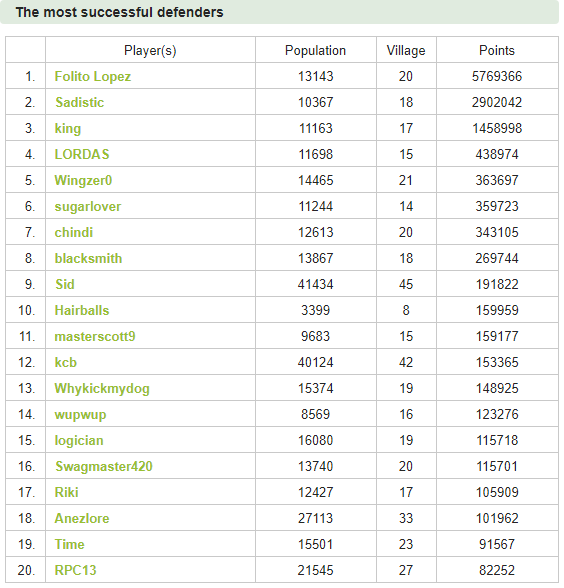Open player Folito Lopez profile link
The width and height of the screenshot is (564, 588).
tap(93, 76)
